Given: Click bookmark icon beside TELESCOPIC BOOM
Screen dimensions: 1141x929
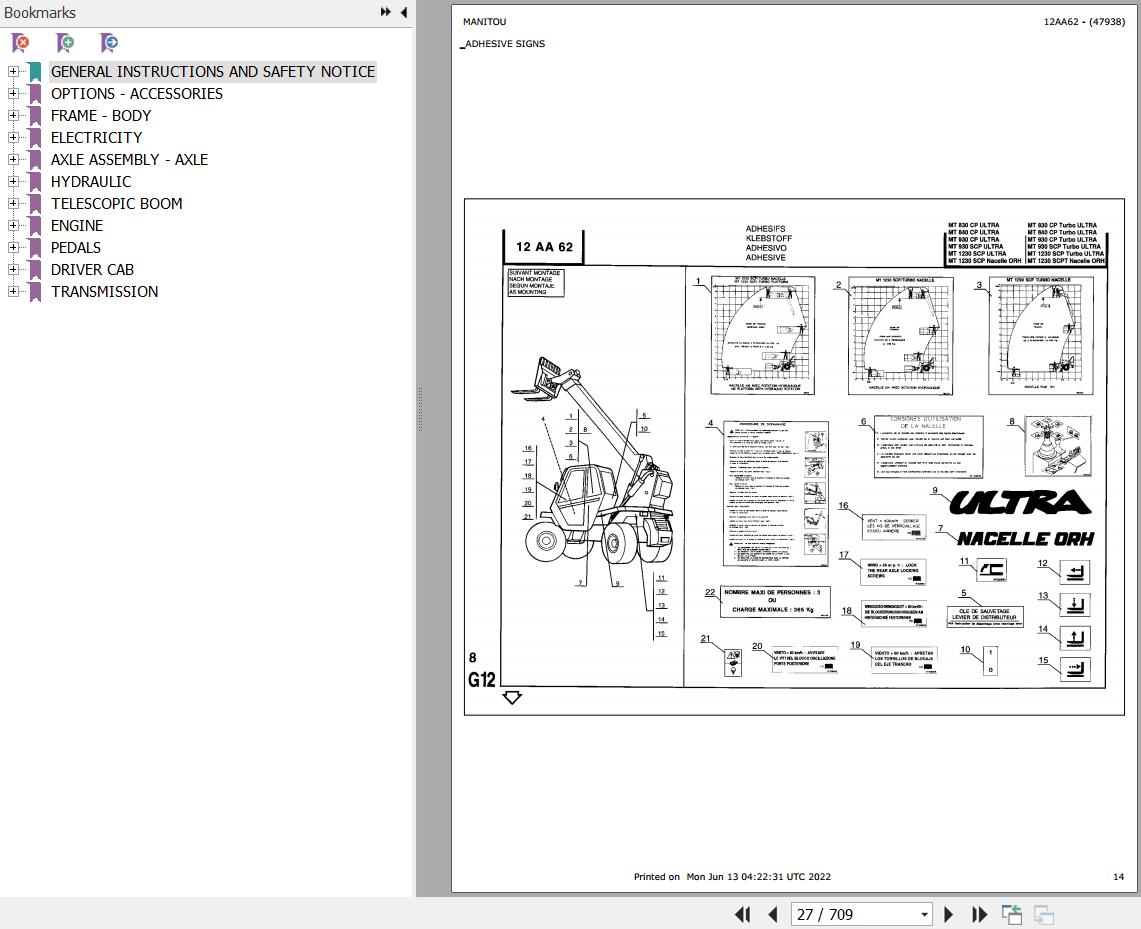Looking at the screenshot, I should click(34, 204).
